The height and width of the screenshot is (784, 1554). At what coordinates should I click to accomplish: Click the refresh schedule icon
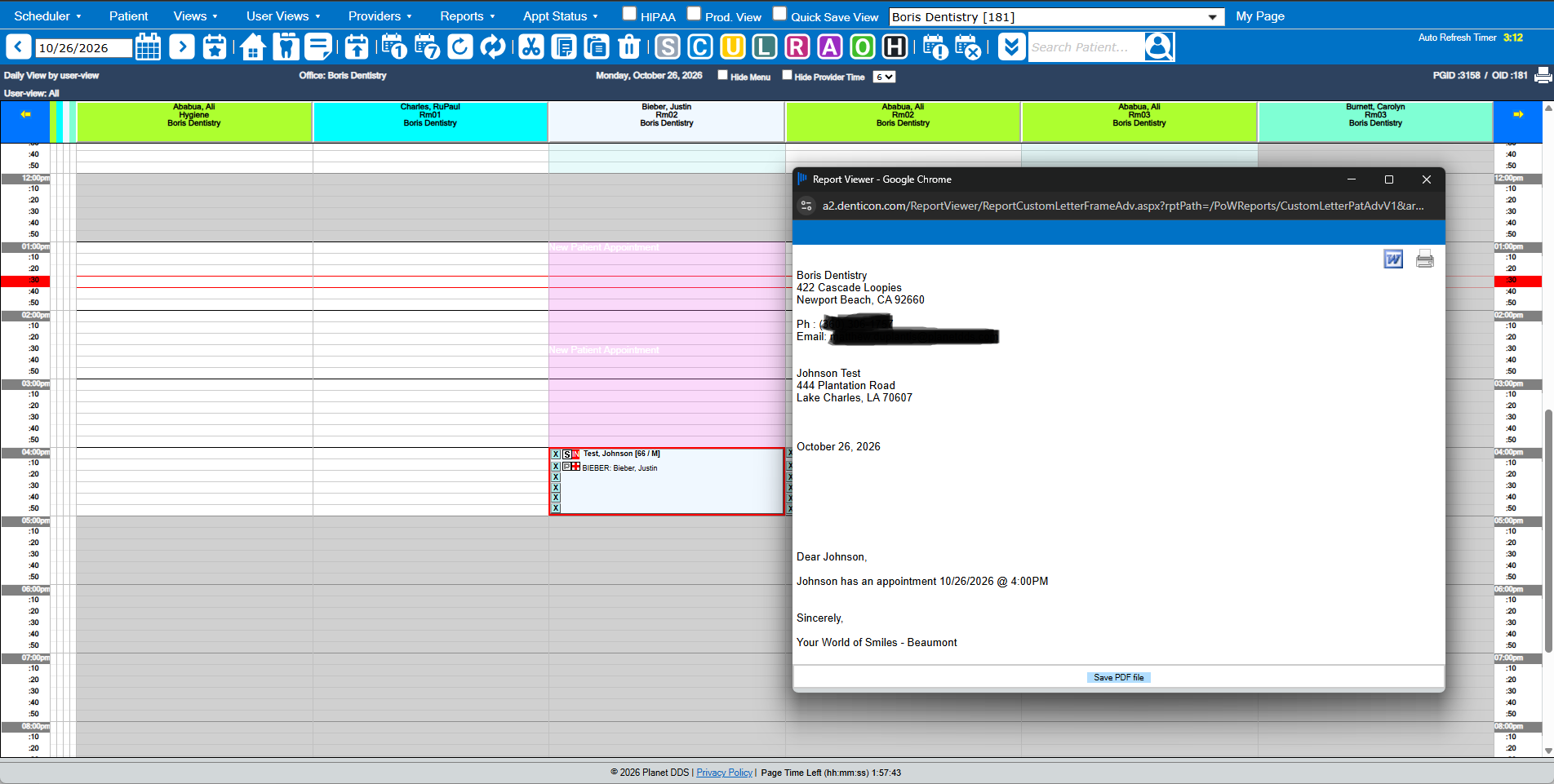[x=460, y=47]
